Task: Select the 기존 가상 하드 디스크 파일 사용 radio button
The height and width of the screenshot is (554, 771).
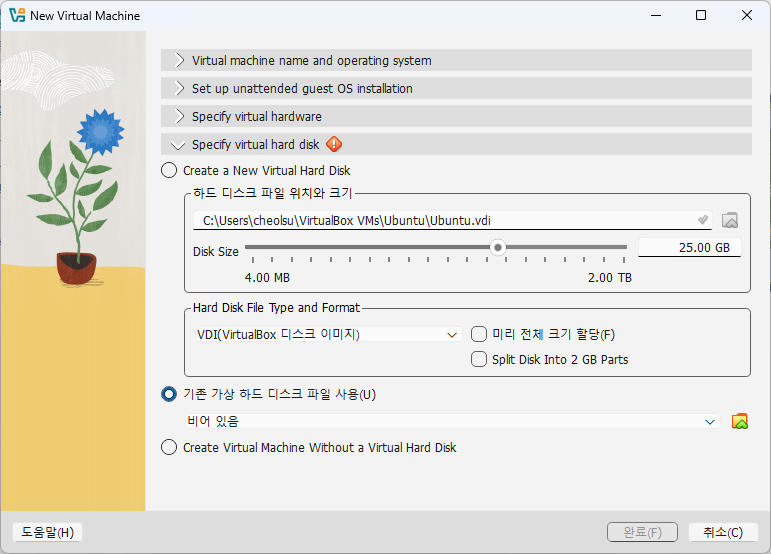Action: pyautogui.click(x=169, y=394)
